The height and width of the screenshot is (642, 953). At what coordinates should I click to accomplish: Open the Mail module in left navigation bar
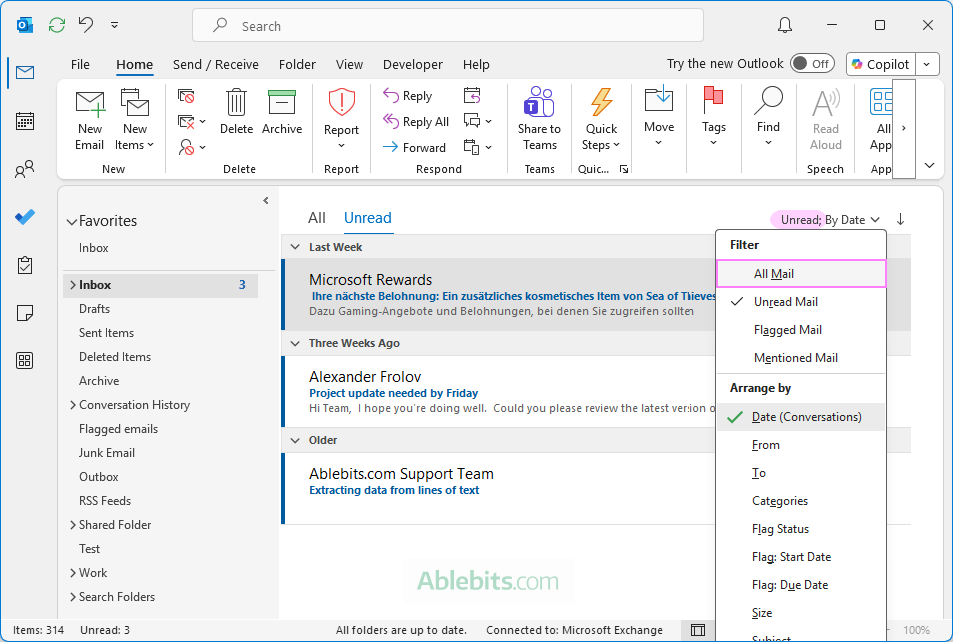25,73
